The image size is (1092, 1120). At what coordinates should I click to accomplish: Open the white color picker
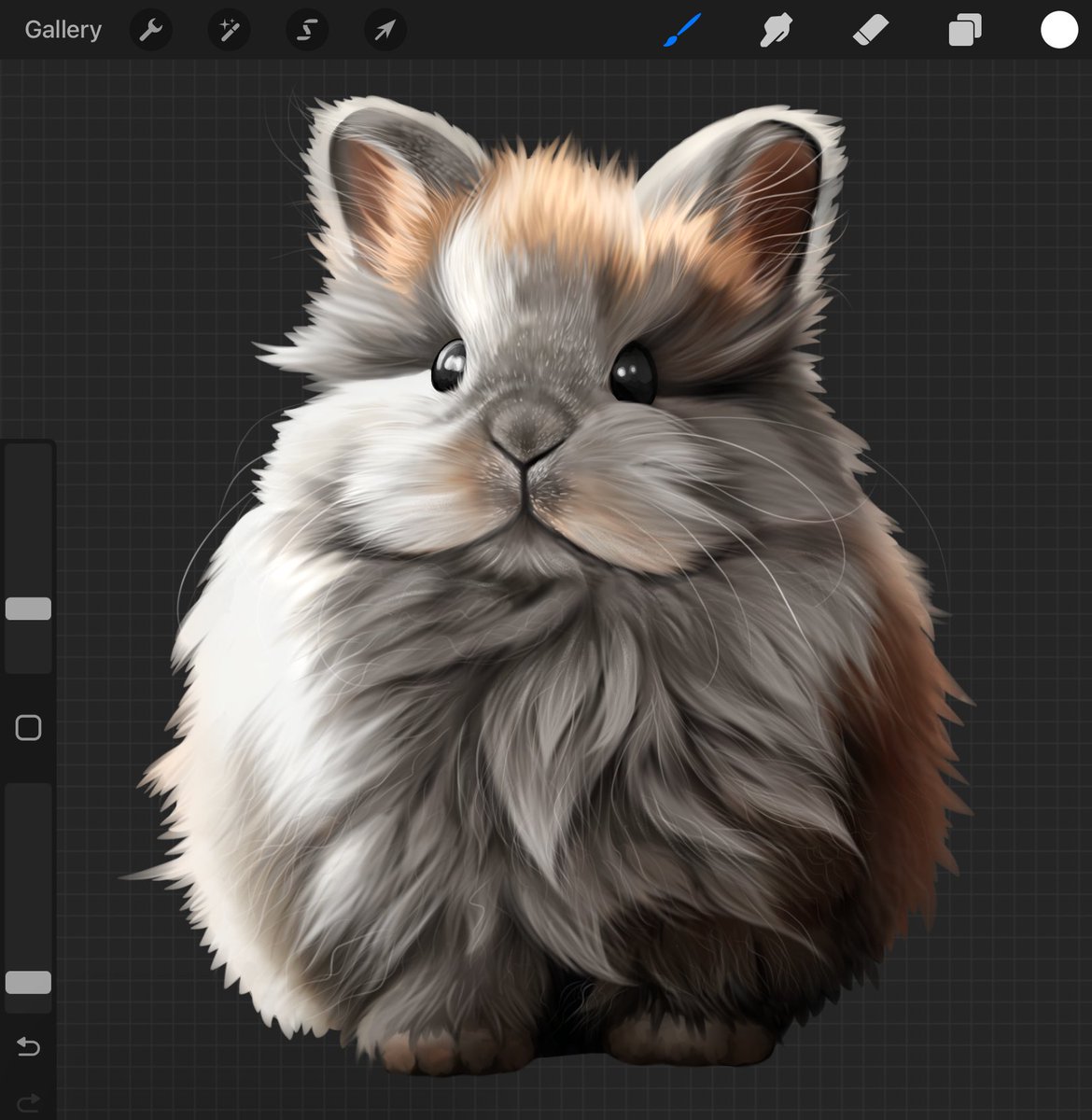coord(1059,30)
